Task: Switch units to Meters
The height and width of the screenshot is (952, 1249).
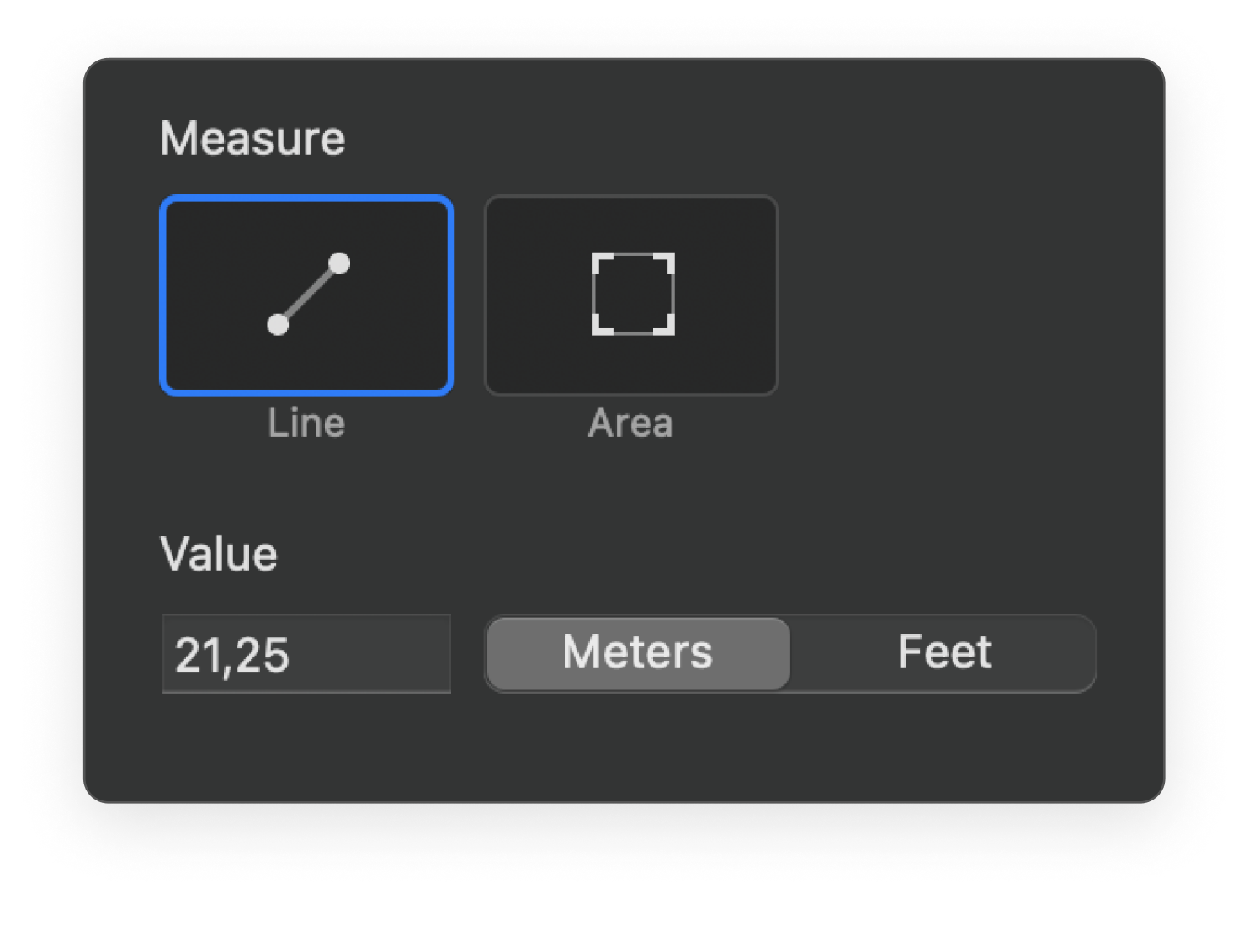Action: (x=638, y=653)
